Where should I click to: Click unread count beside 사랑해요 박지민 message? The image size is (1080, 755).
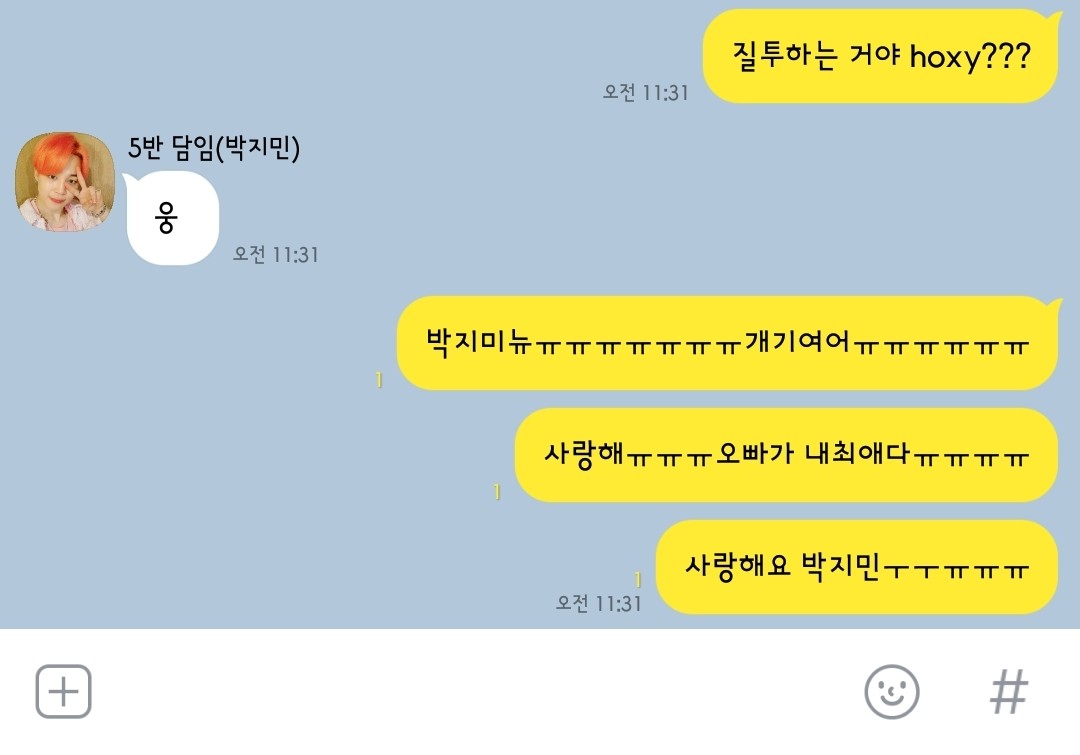638,579
